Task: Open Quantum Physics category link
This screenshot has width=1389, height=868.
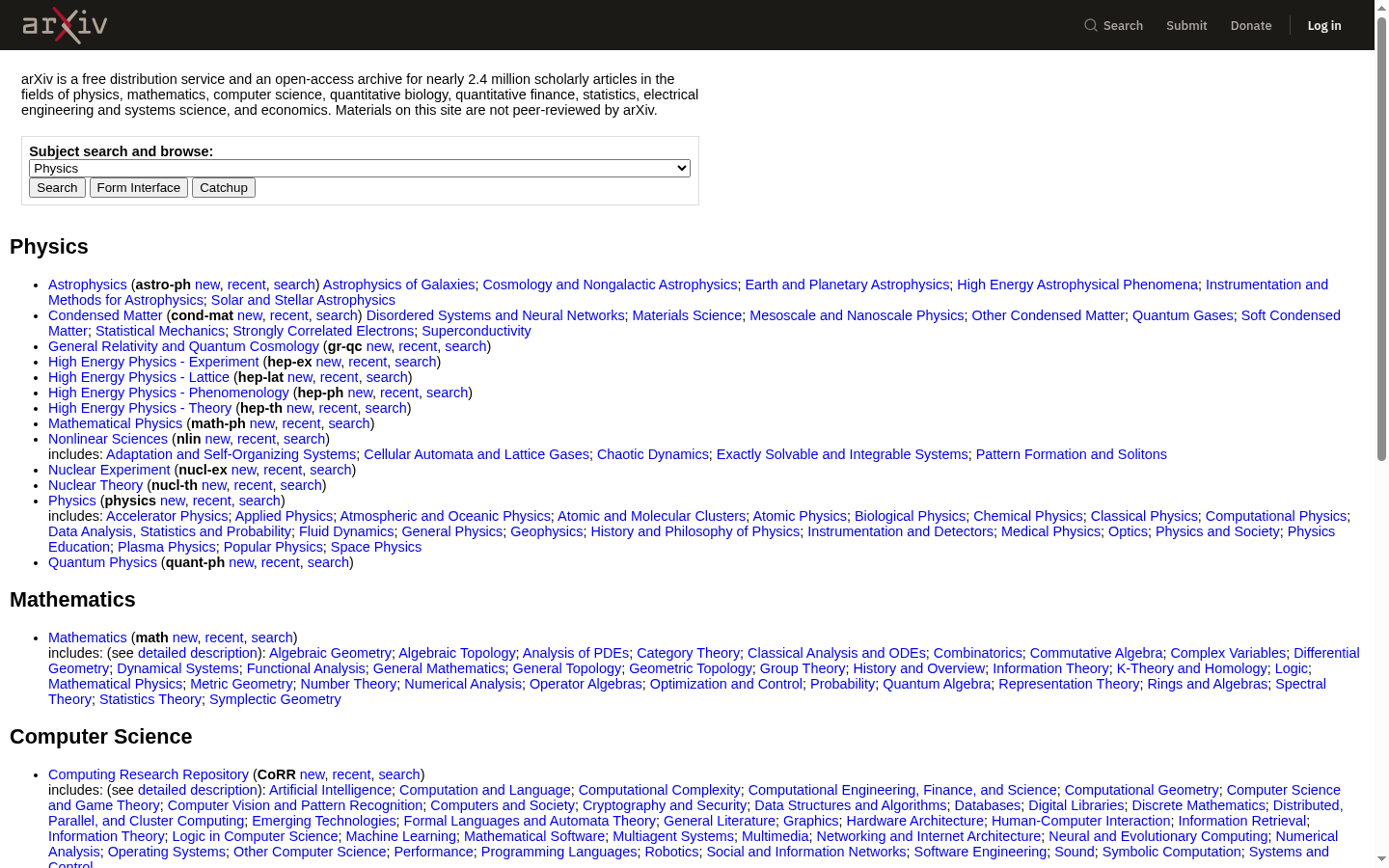Action: point(102,562)
